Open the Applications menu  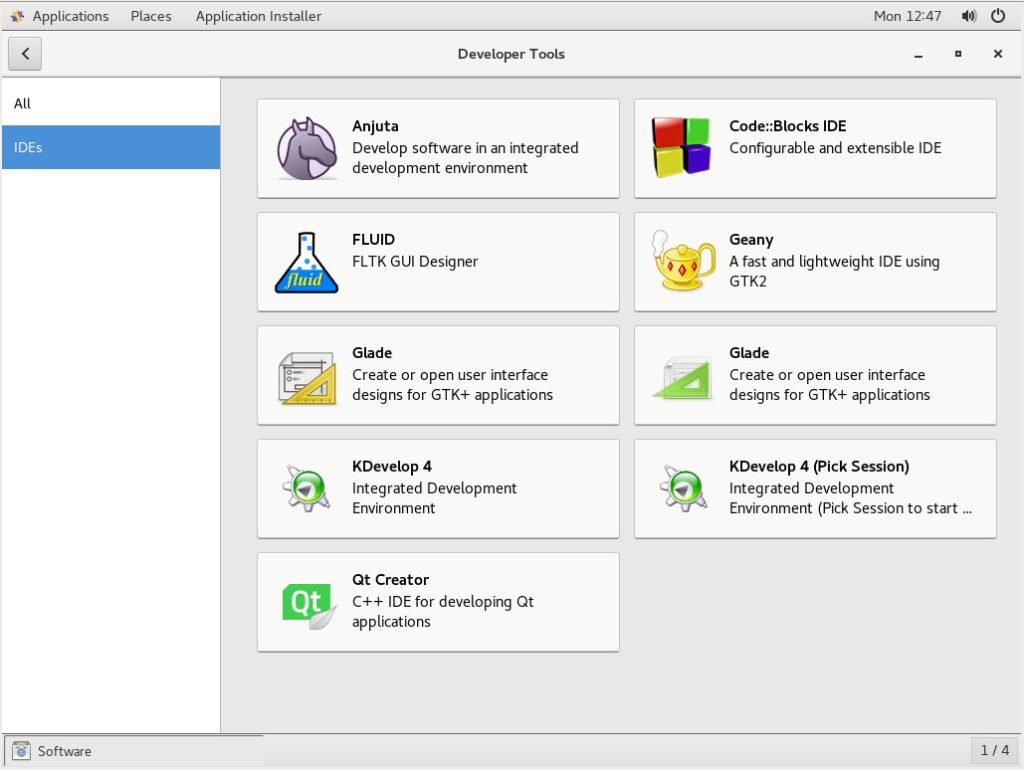pyautogui.click(x=60, y=16)
